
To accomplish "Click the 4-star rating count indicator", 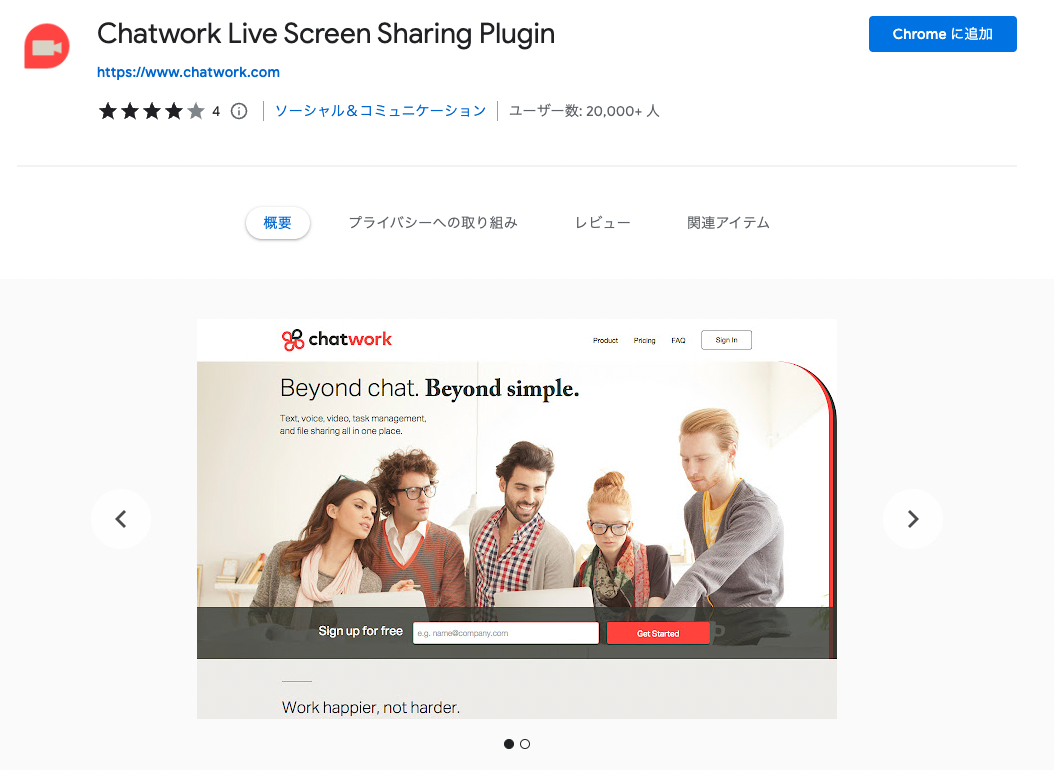I will click(215, 111).
